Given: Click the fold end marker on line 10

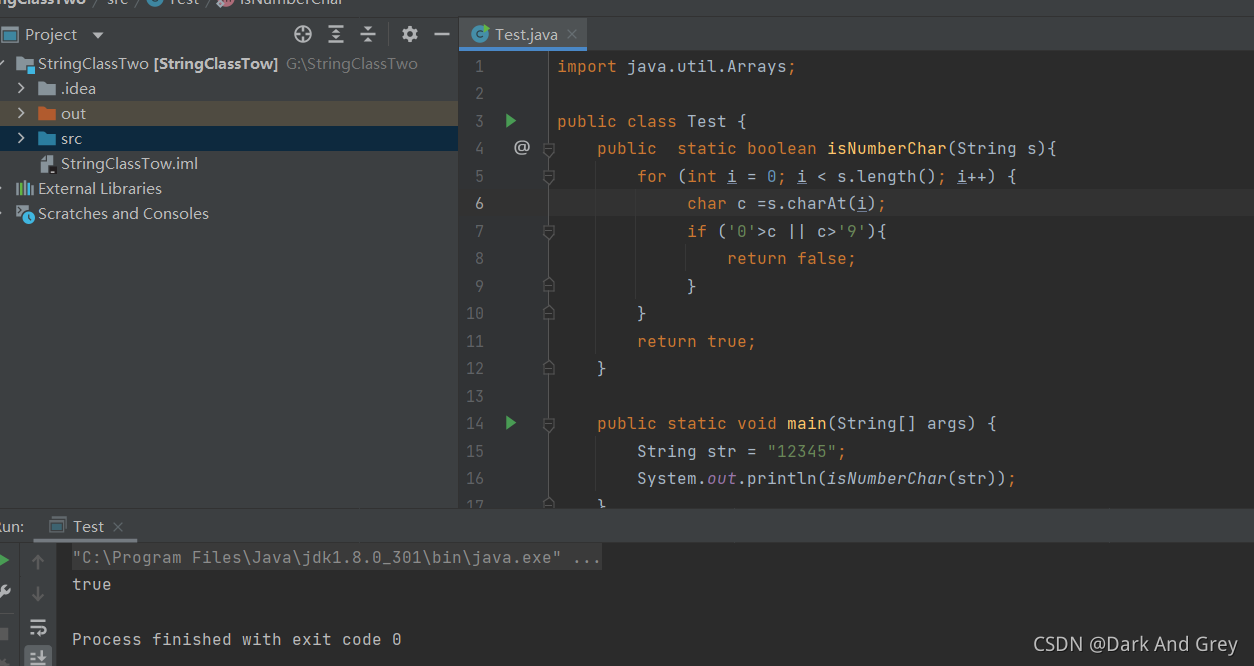Looking at the screenshot, I should point(548,313).
